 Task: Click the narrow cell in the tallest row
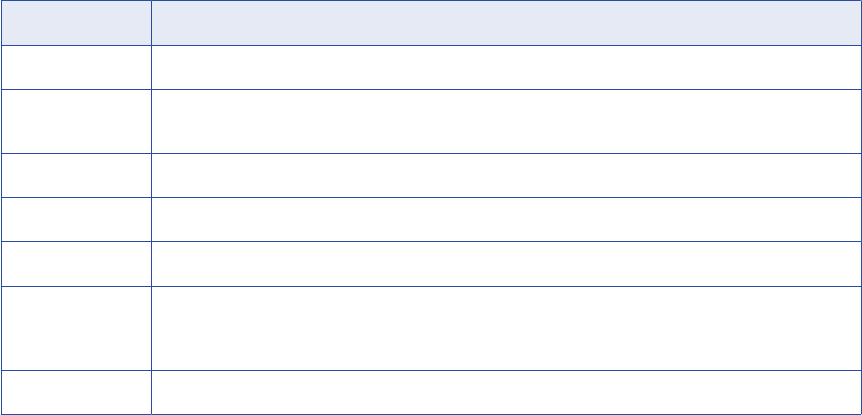click(76, 328)
